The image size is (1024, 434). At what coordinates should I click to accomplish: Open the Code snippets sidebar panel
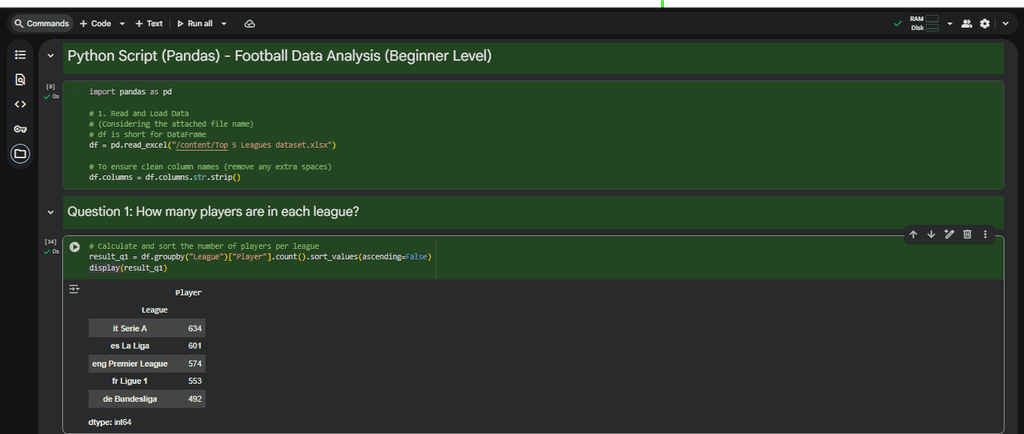[x=20, y=104]
